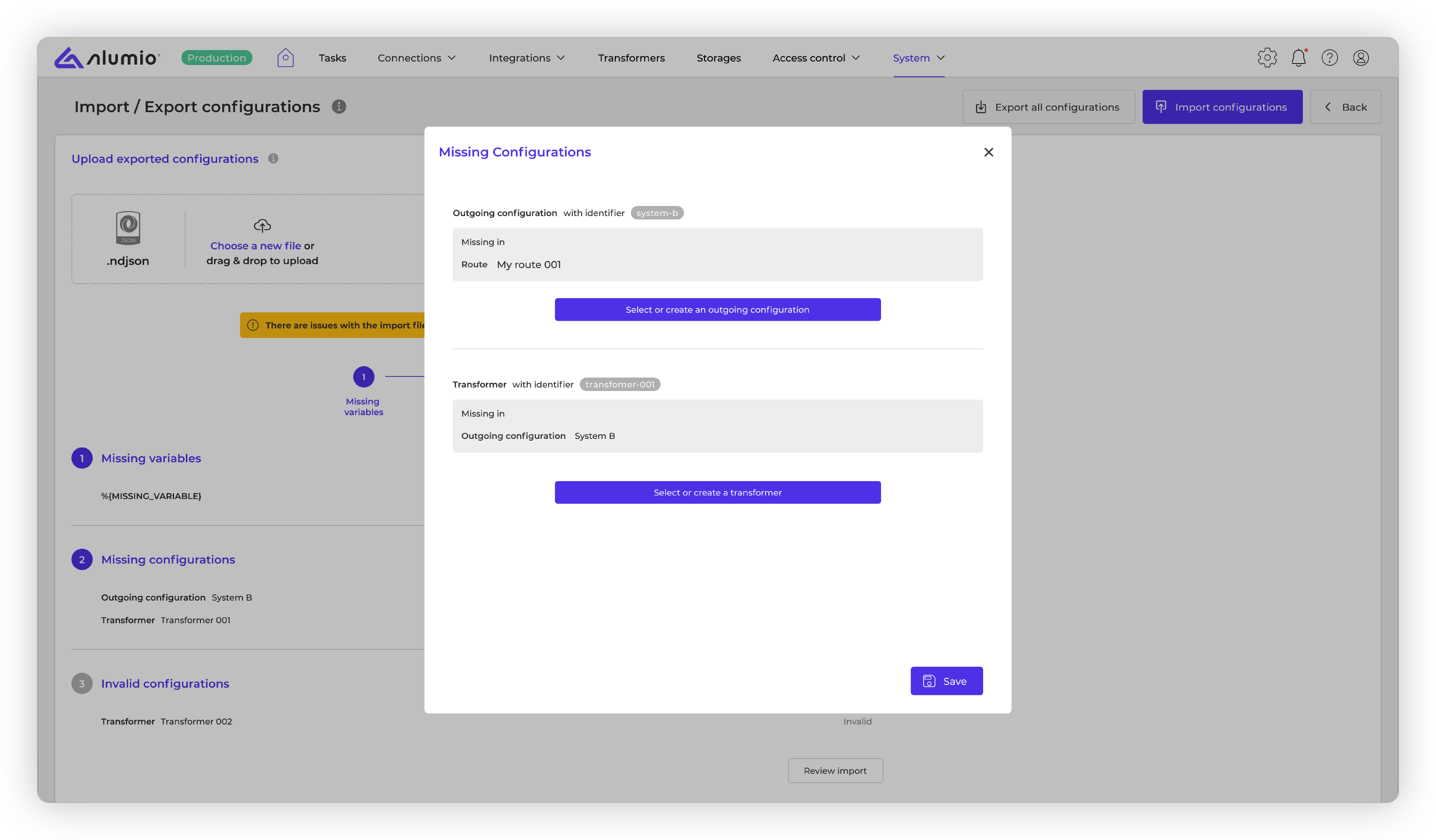Image resolution: width=1436 pixels, height=840 pixels.
Task: Close the Missing Configurations dialog
Action: [988, 152]
